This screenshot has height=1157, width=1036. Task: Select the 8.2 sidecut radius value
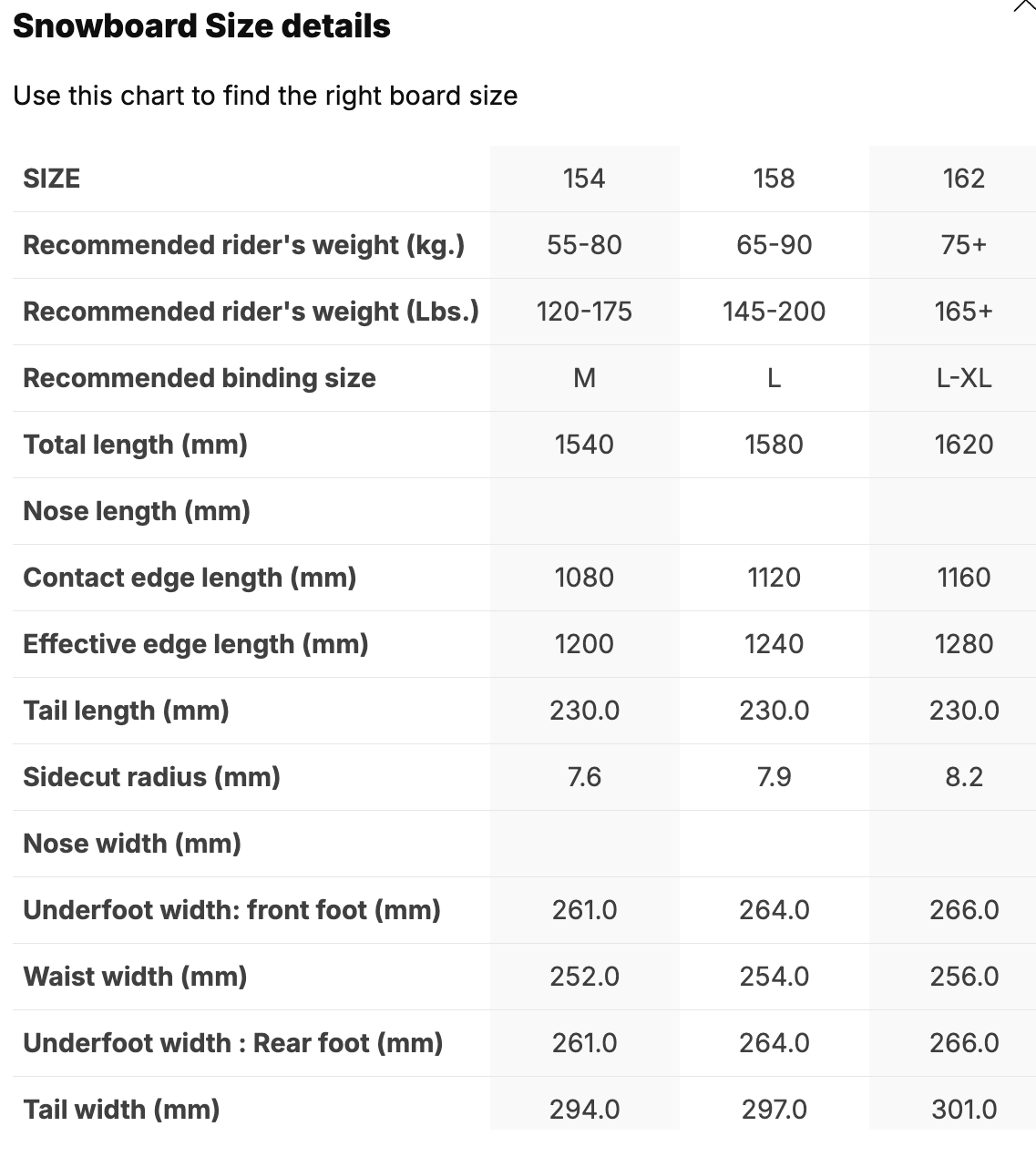(963, 777)
